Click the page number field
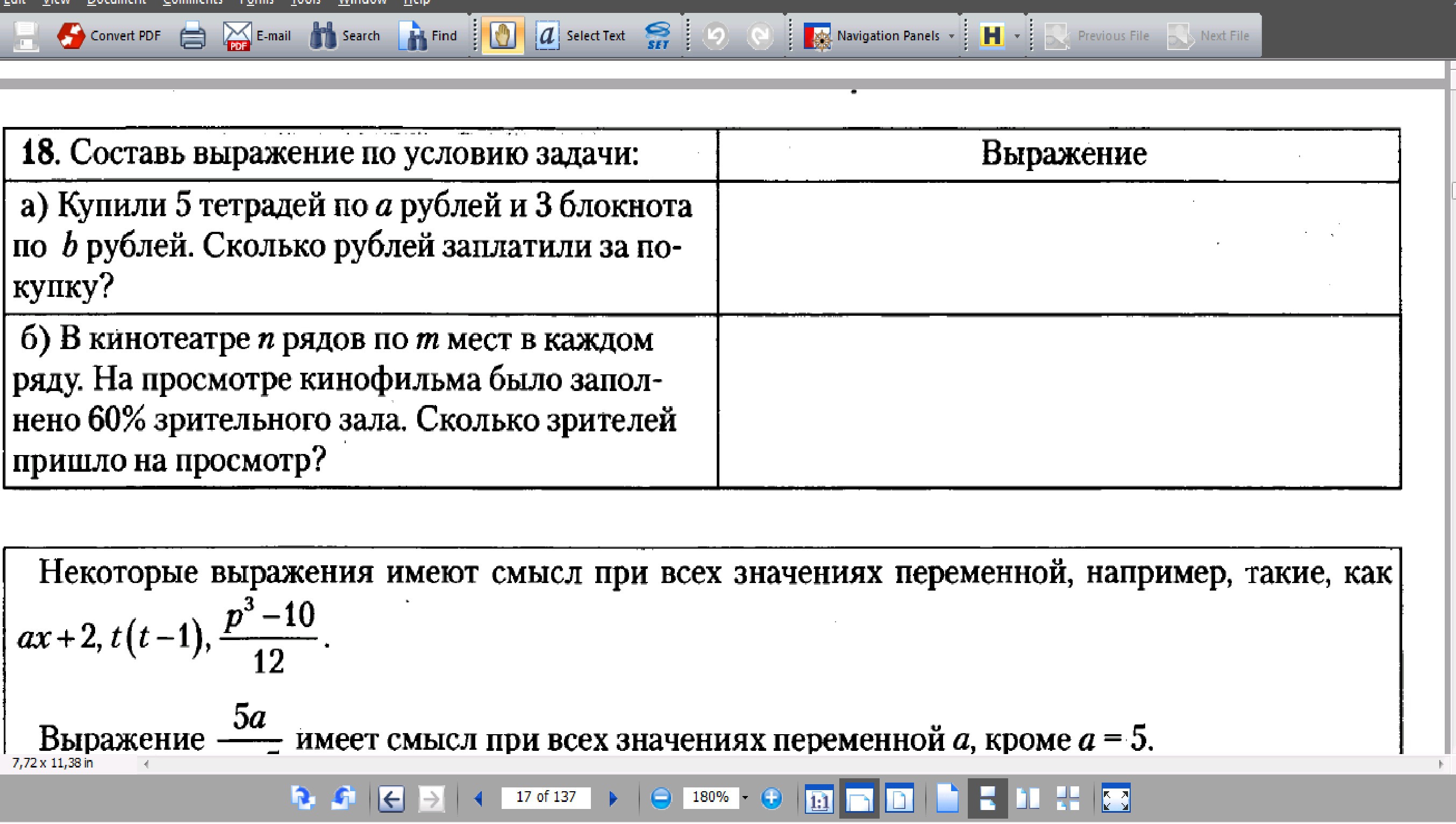 click(x=545, y=798)
